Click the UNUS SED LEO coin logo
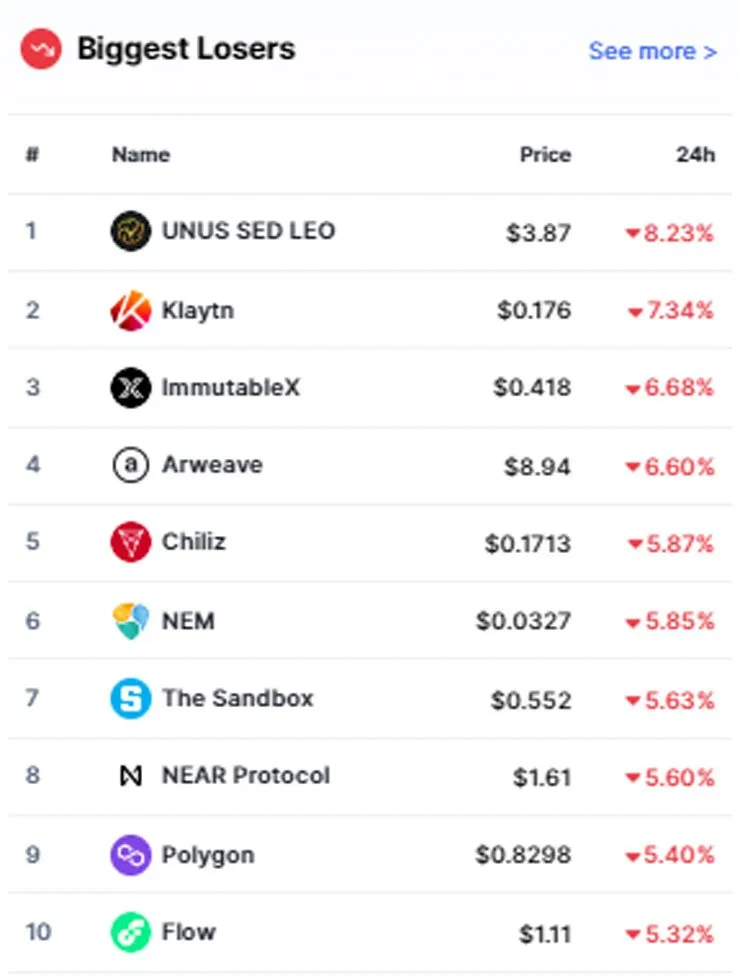The width and height of the screenshot is (740, 976). [x=131, y=231]
